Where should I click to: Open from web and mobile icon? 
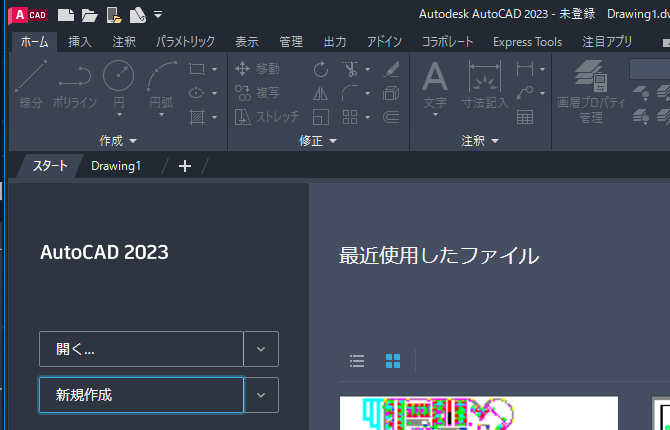coord(114,15)
